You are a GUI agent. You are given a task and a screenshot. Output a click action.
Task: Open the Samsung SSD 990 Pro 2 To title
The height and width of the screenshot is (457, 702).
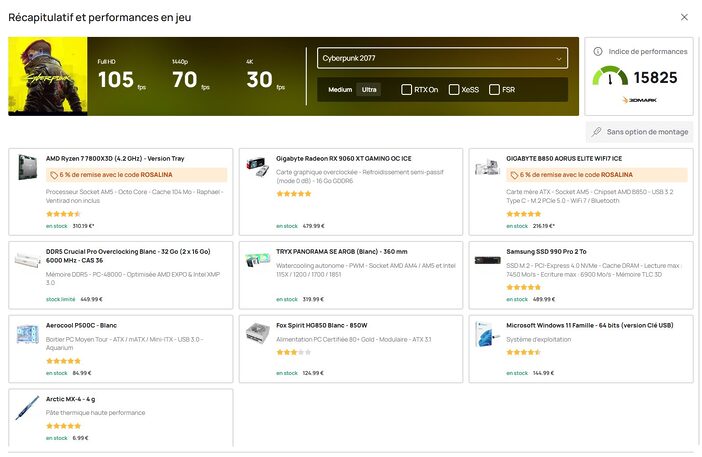click(546, 252)
